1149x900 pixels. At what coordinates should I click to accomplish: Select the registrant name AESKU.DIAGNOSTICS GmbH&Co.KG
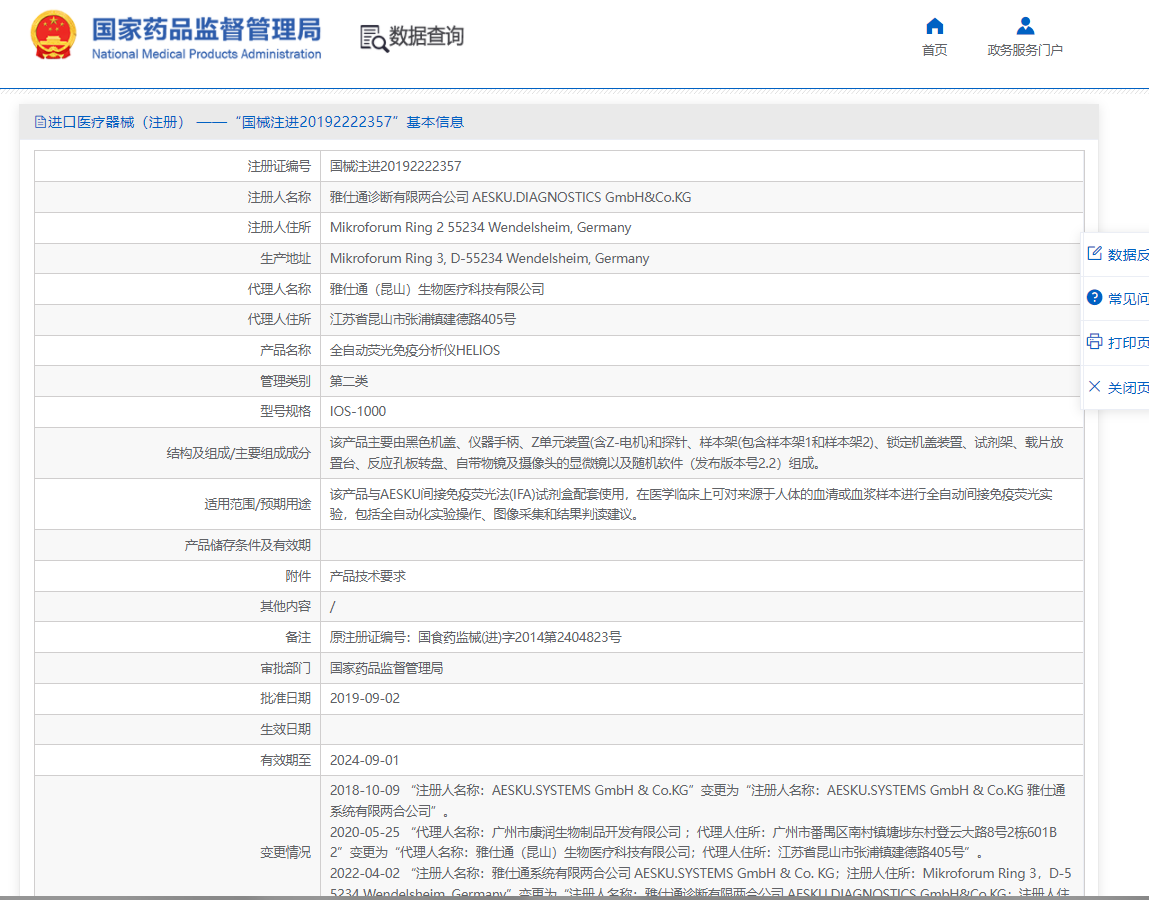click(582, 197)
